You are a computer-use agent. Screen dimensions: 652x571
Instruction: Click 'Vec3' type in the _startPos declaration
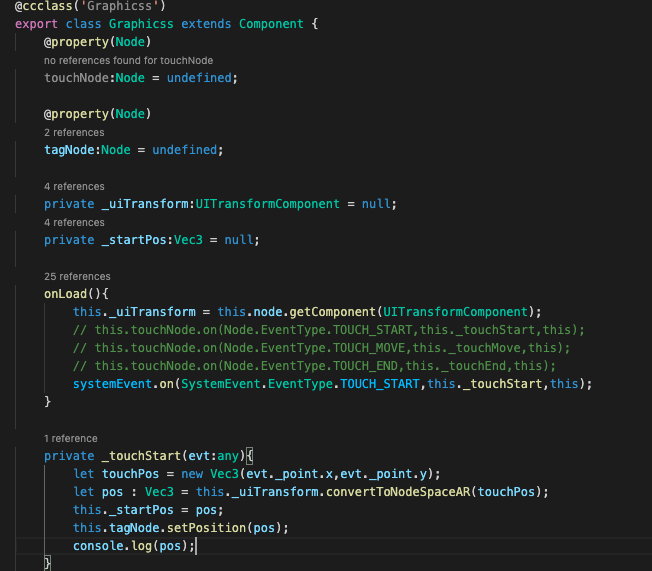click(188, 240)
